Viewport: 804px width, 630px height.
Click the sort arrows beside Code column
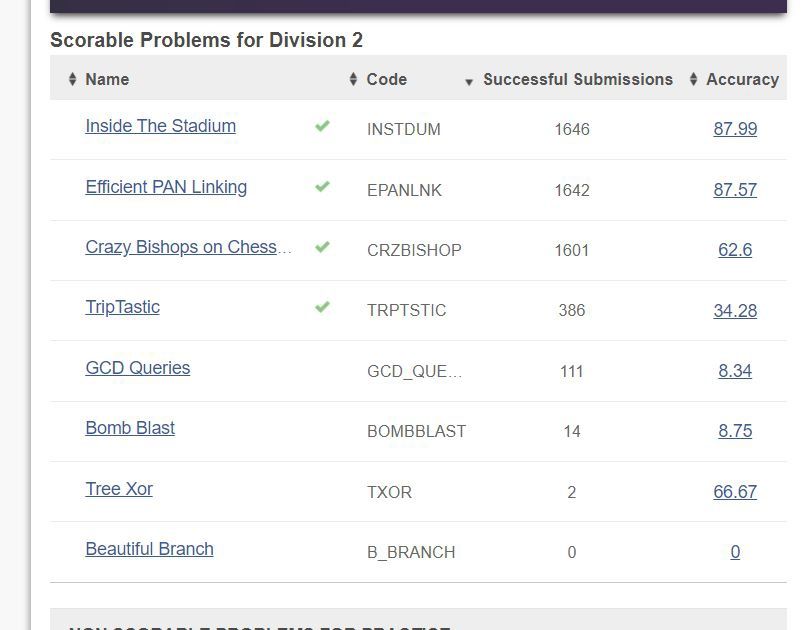click(353, 79)
